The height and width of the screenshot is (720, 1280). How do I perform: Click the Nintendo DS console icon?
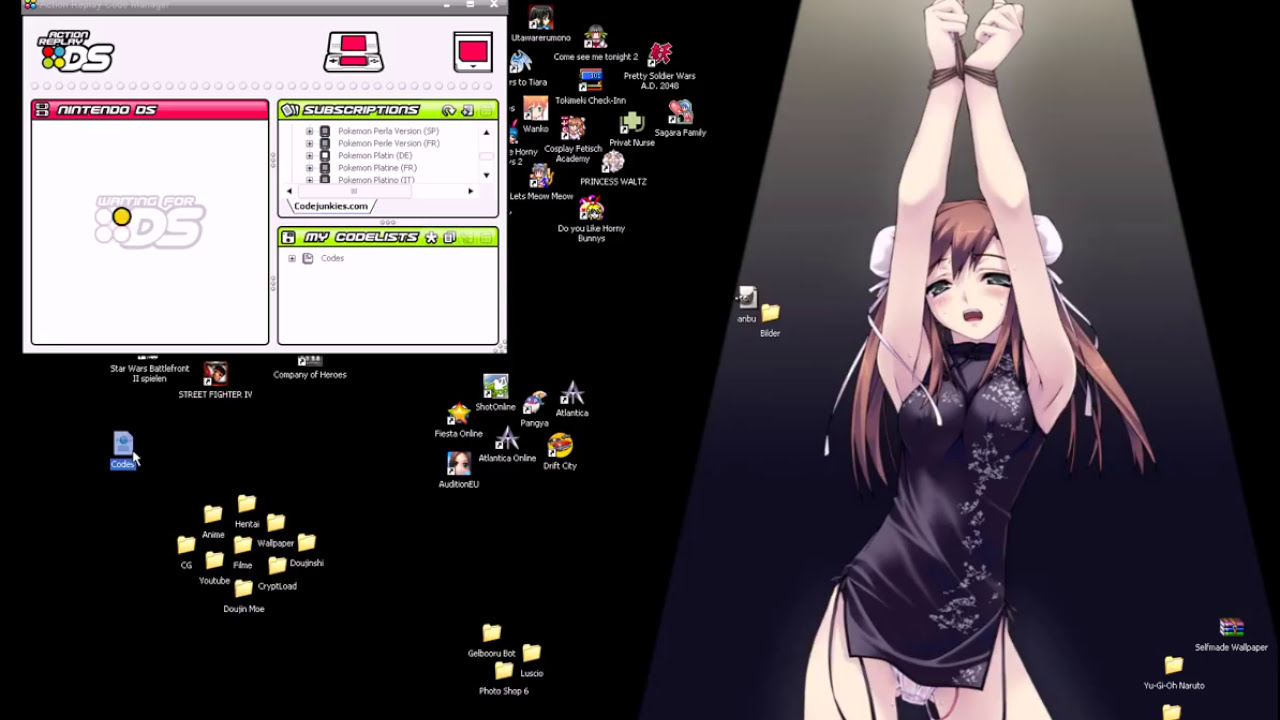coord(354,52)
